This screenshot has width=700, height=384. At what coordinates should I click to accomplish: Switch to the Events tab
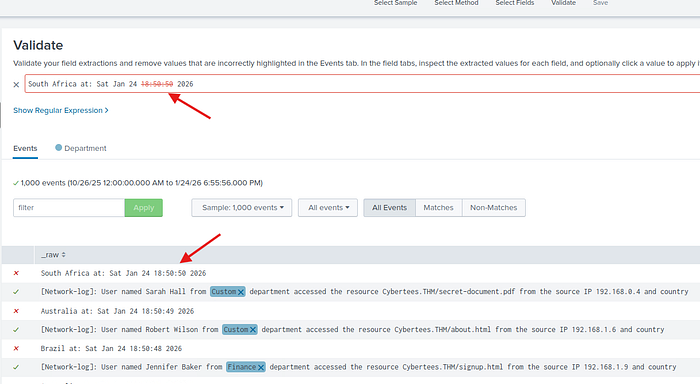pos(25,148)
